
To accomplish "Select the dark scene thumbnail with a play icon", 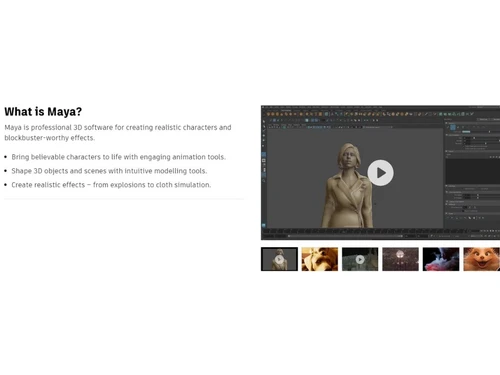I will (x=360, y=259).
